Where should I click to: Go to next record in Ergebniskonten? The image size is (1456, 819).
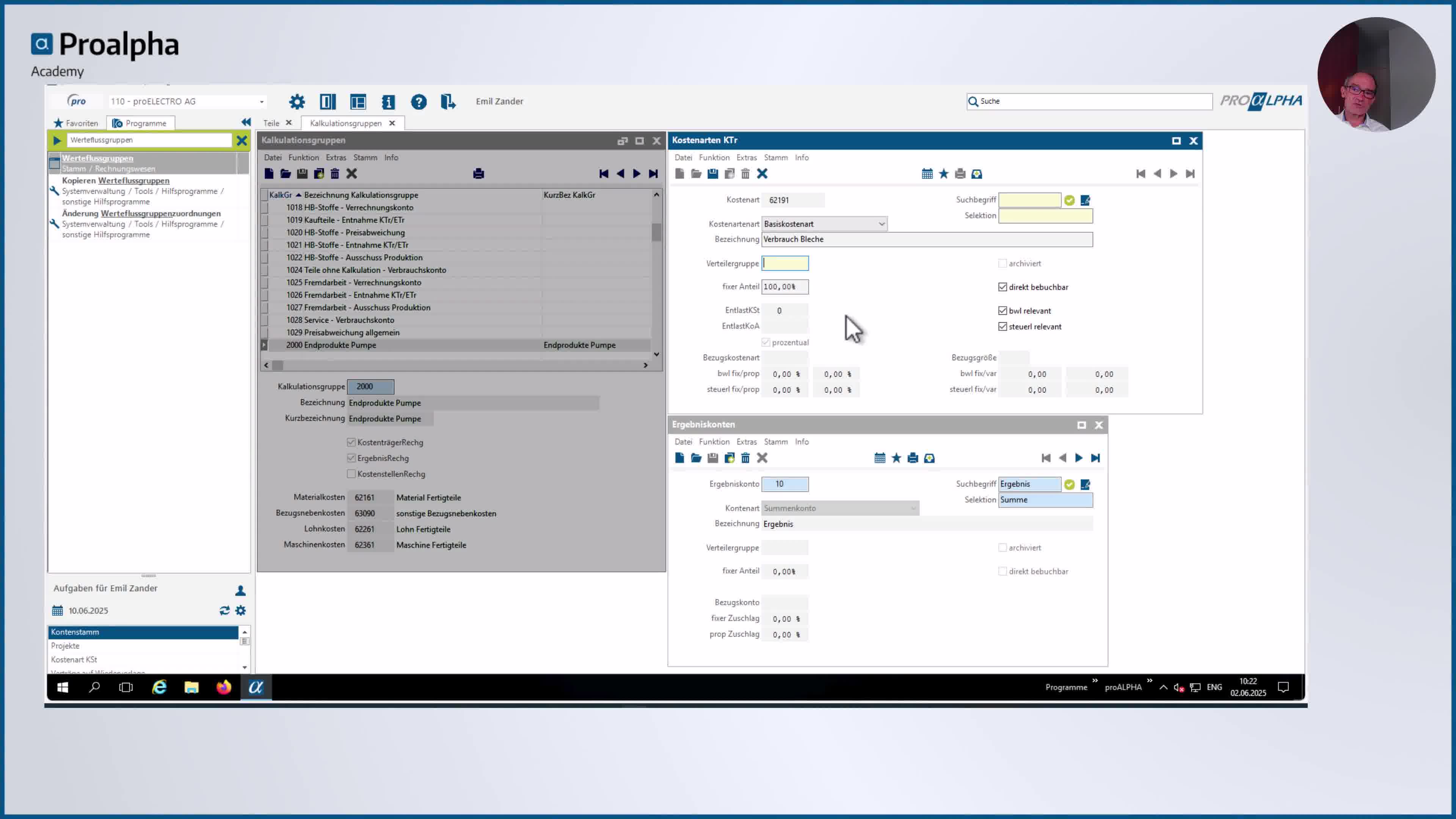coord(1078,458)
